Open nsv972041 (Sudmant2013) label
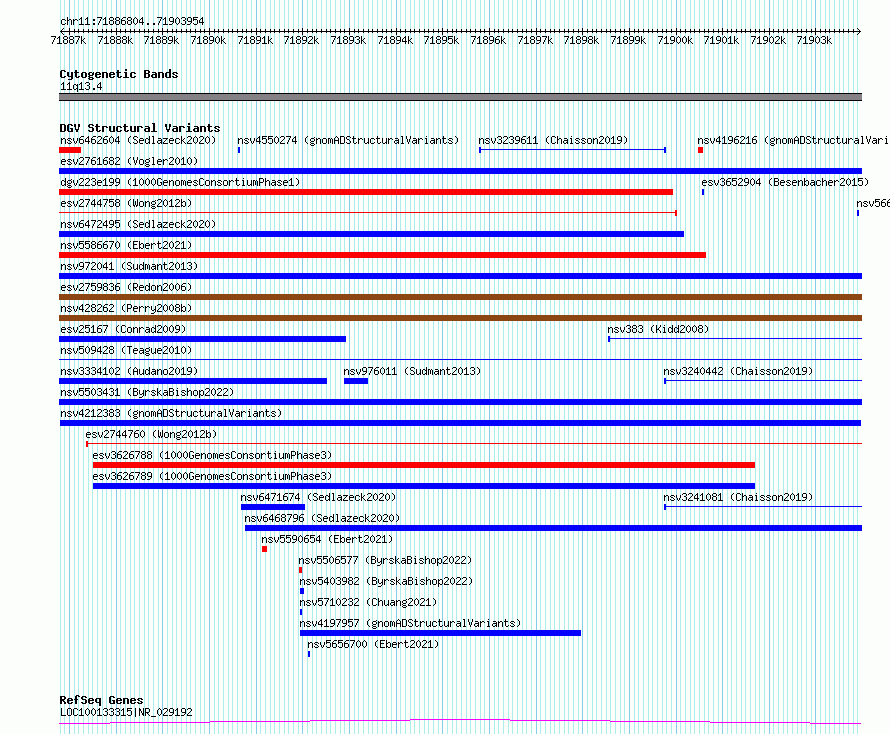 coord(129,266)
